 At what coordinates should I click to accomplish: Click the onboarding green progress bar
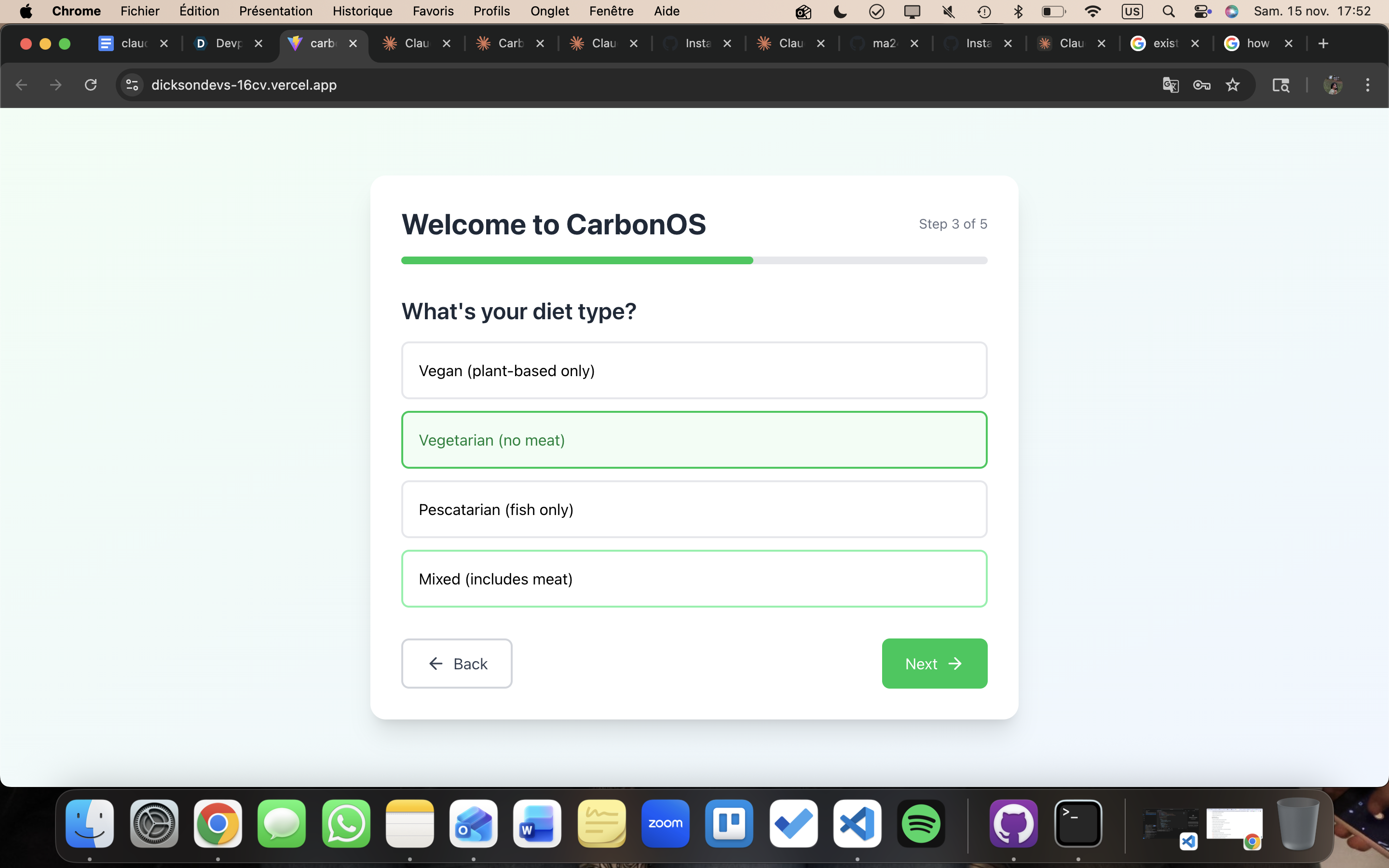[577, 260]
